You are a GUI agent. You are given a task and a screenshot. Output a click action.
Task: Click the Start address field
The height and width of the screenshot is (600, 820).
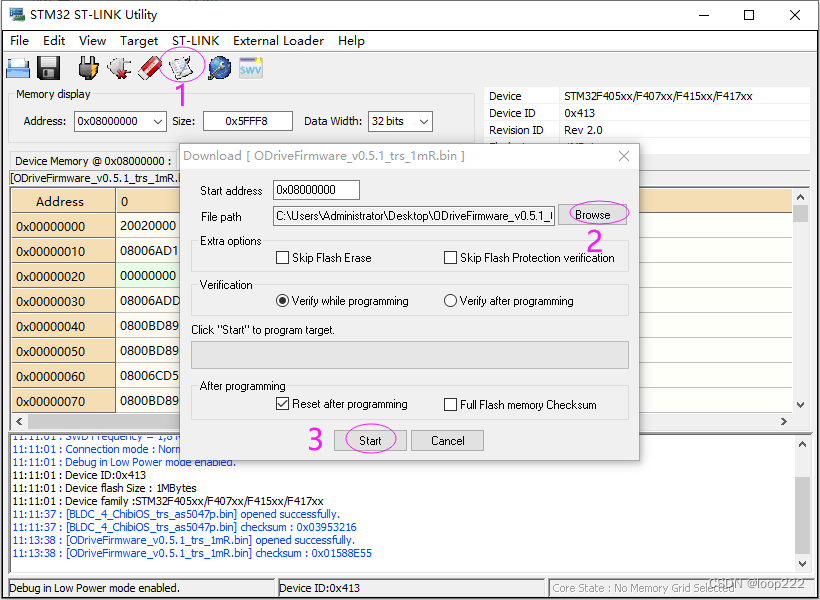click(316, 190)
